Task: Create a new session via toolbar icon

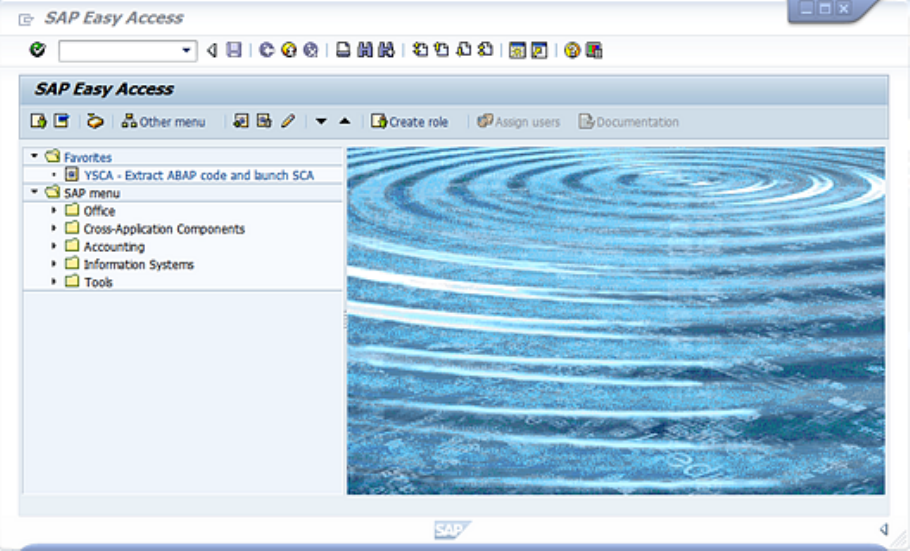Action: (517, 51)
